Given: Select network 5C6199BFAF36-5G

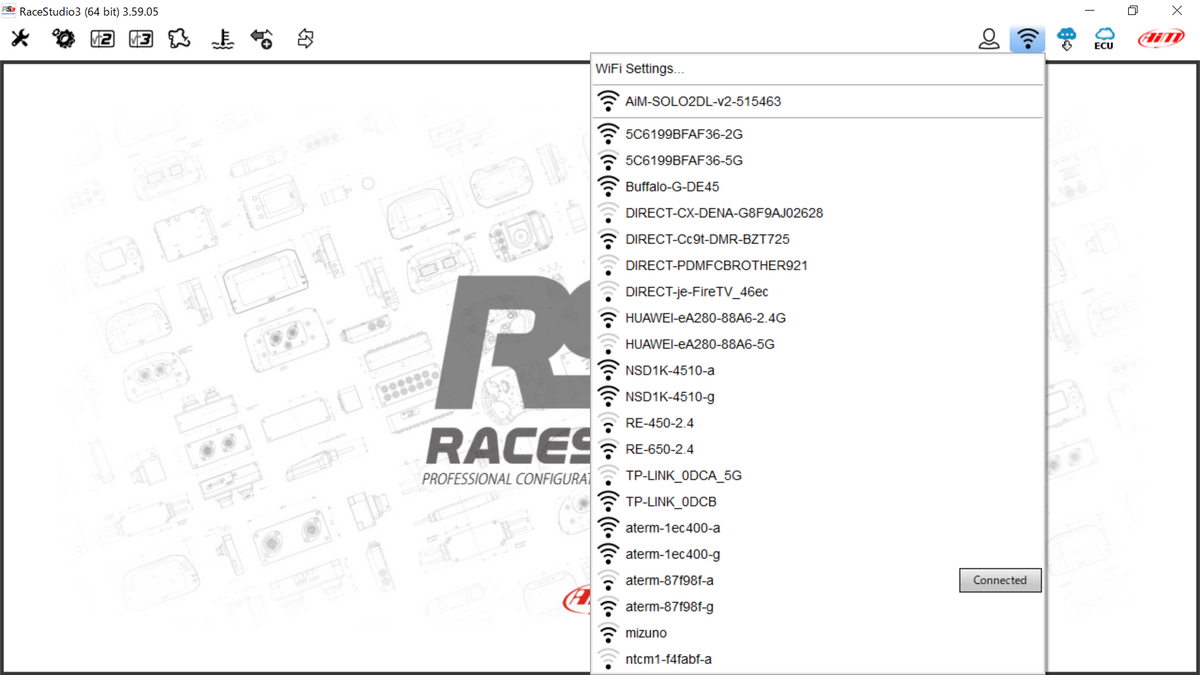Looking at the screenshot, I should pyautogui.click(x=817, y=160).
